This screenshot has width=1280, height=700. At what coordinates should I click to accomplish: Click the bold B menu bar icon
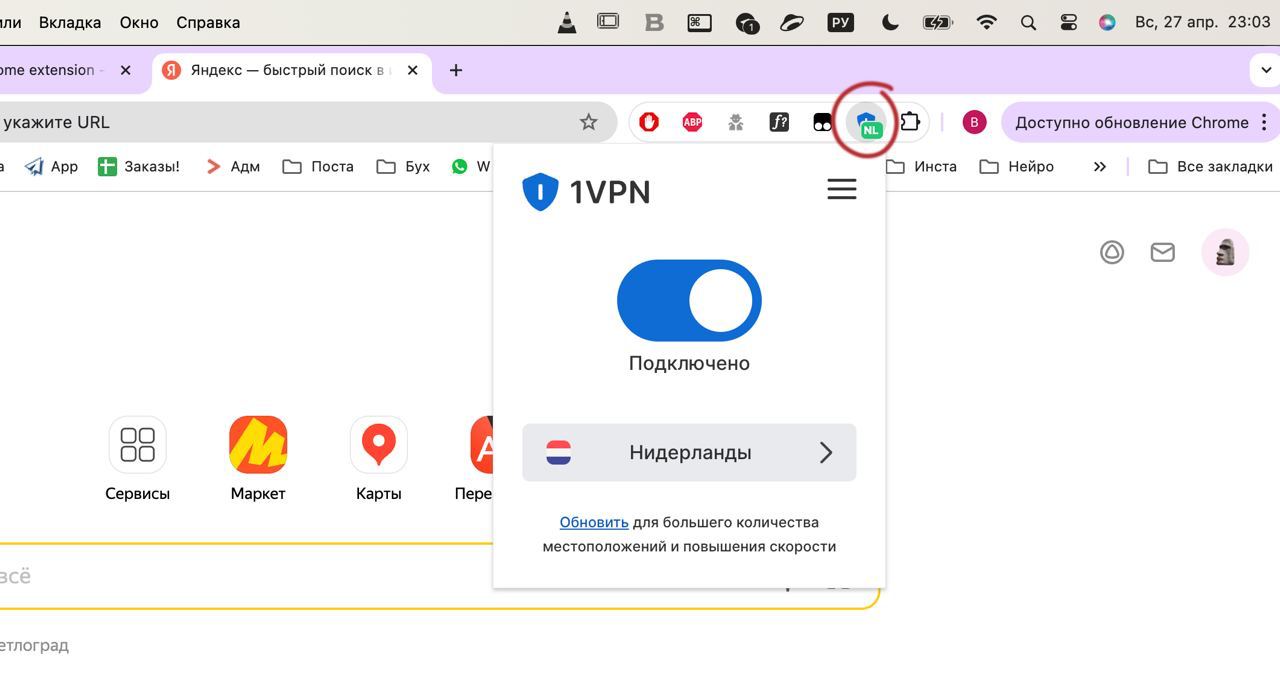[655, 22]
